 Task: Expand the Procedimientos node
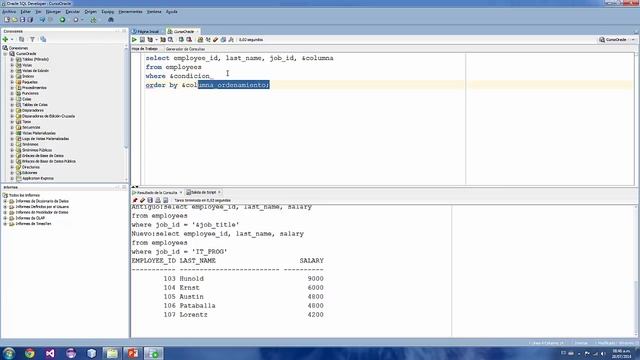[12, 88]
